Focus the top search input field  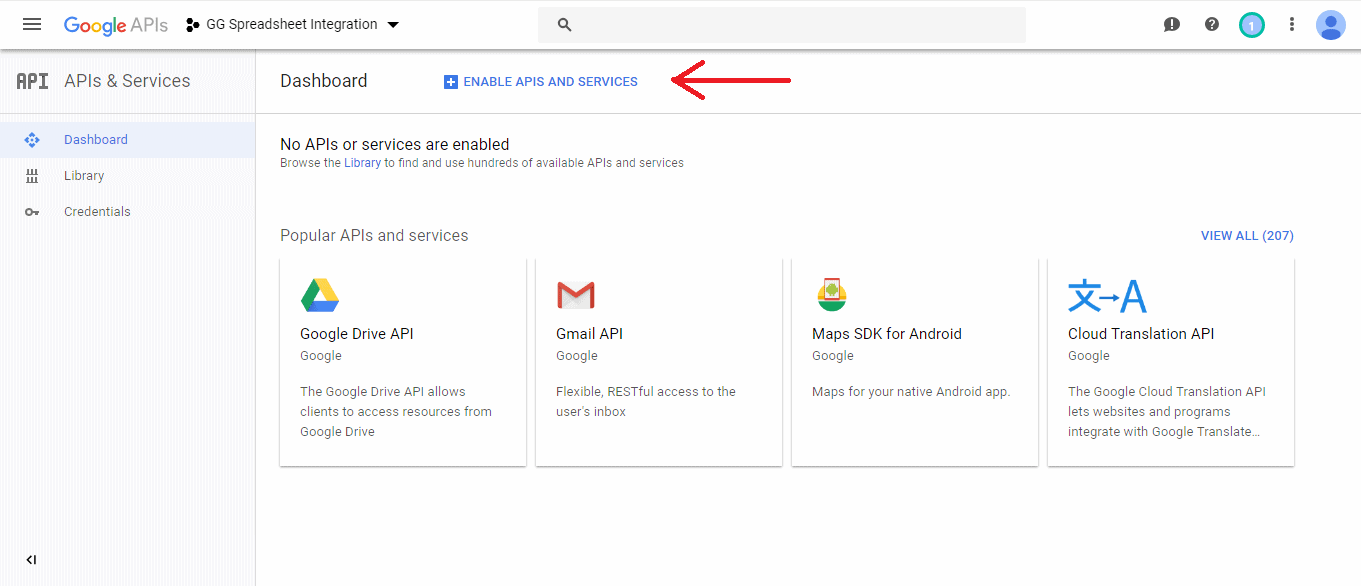tap(782, 25)
